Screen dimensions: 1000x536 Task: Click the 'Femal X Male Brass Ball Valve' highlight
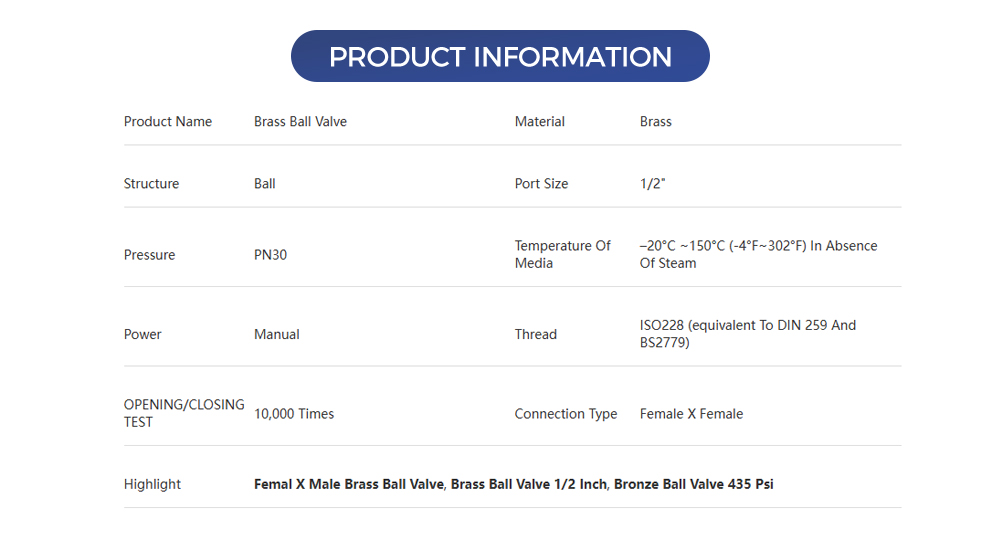(348, 484)
